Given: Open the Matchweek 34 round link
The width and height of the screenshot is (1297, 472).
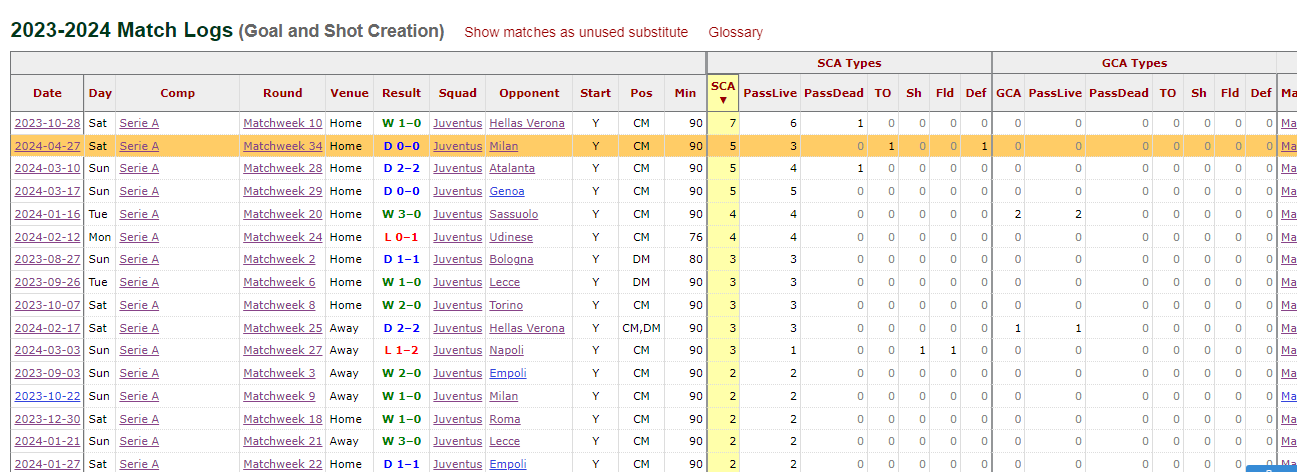Looking at the screenshot, I should (x=283, y=146).
